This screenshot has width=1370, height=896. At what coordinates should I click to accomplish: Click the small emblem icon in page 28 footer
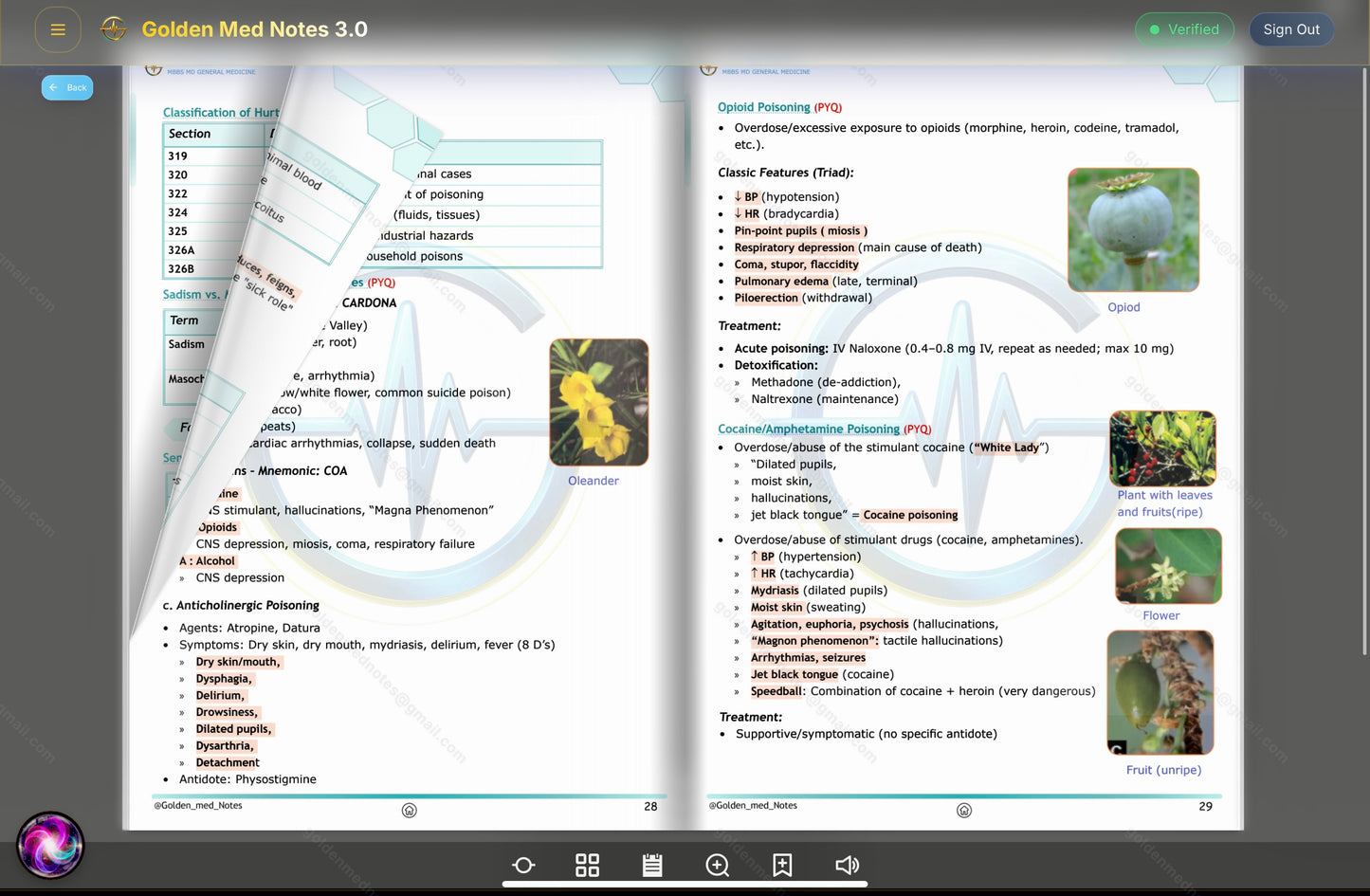coord(409,810)
